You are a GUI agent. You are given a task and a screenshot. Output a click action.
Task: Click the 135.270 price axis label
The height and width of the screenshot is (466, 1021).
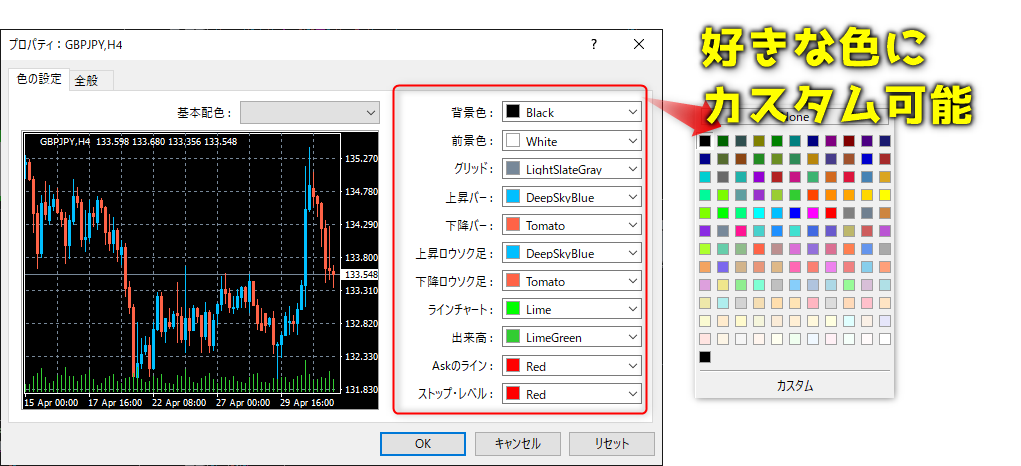click(362, 158)
